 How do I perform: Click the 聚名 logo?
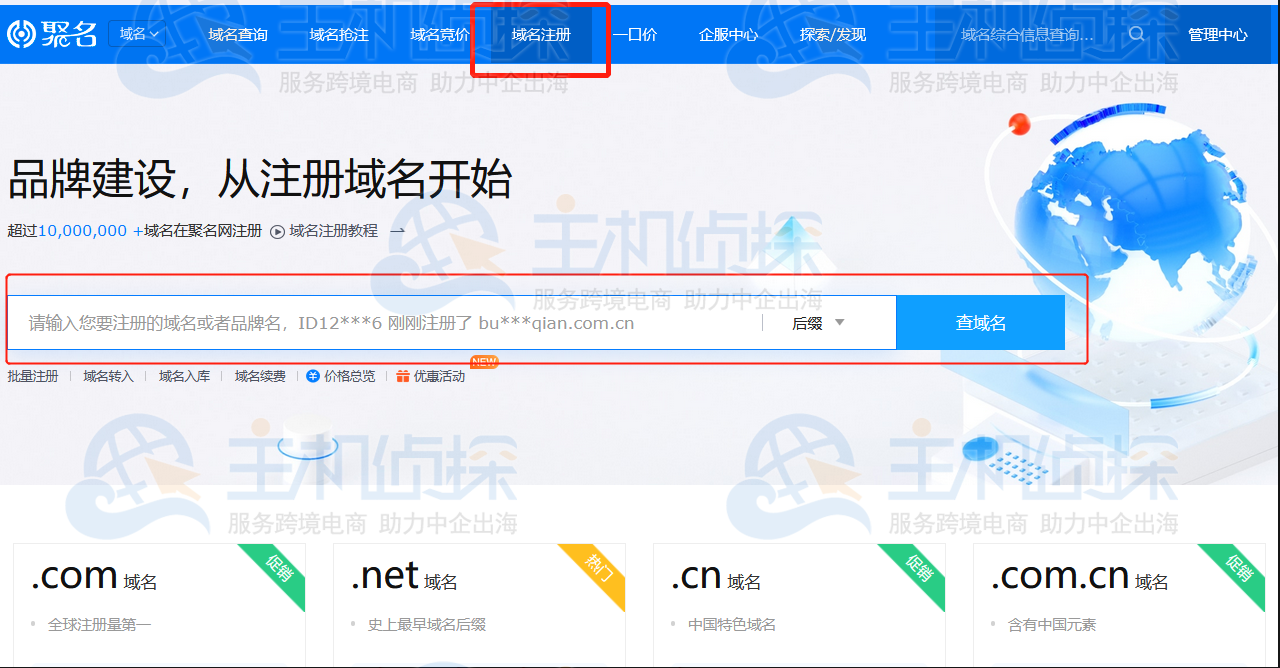click(50, 33)
